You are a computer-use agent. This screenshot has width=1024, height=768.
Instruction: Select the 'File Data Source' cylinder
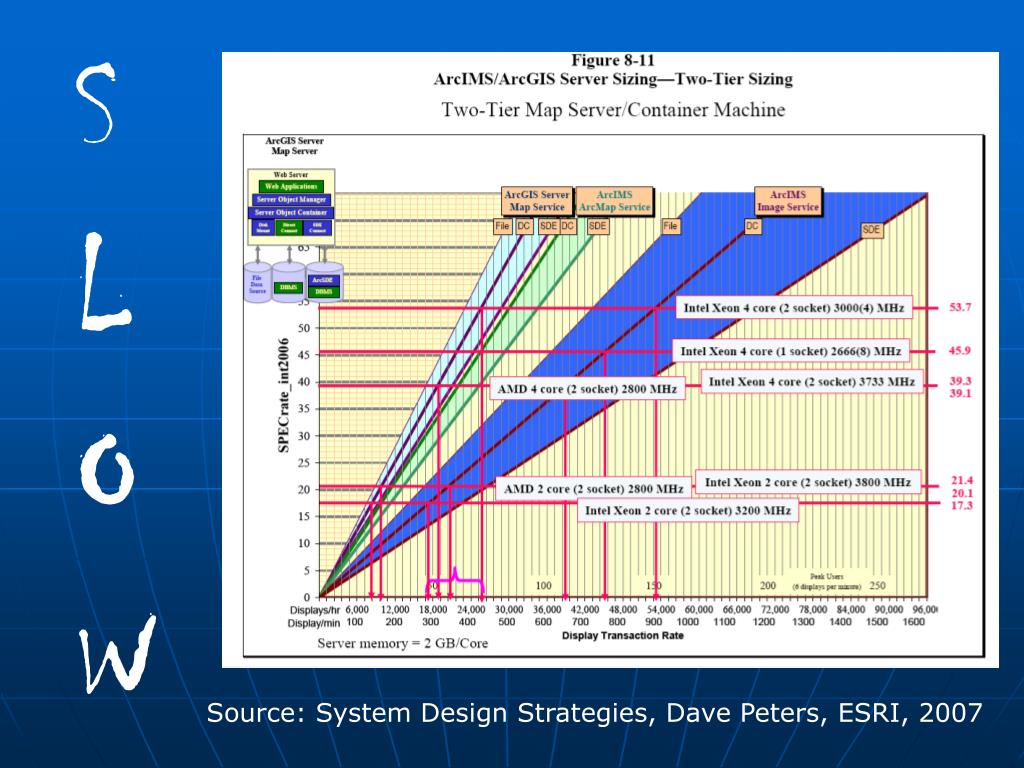[x=257, y=282]
